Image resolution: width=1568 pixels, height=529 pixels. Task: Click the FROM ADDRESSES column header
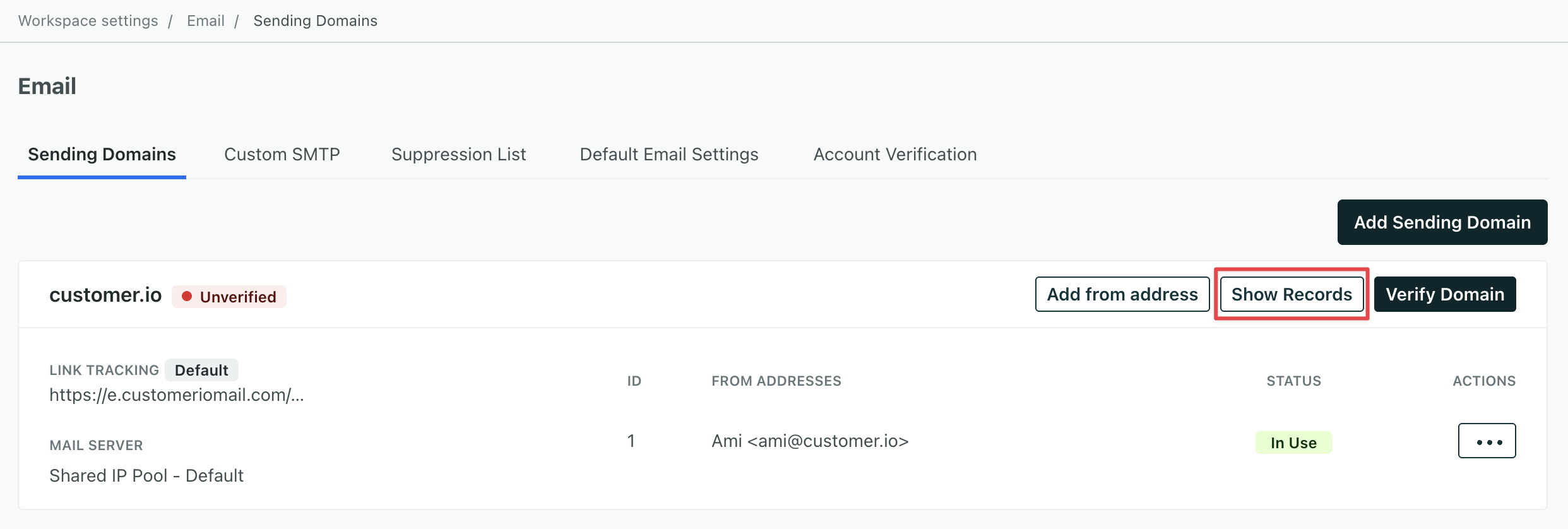(x=776, y=381)
